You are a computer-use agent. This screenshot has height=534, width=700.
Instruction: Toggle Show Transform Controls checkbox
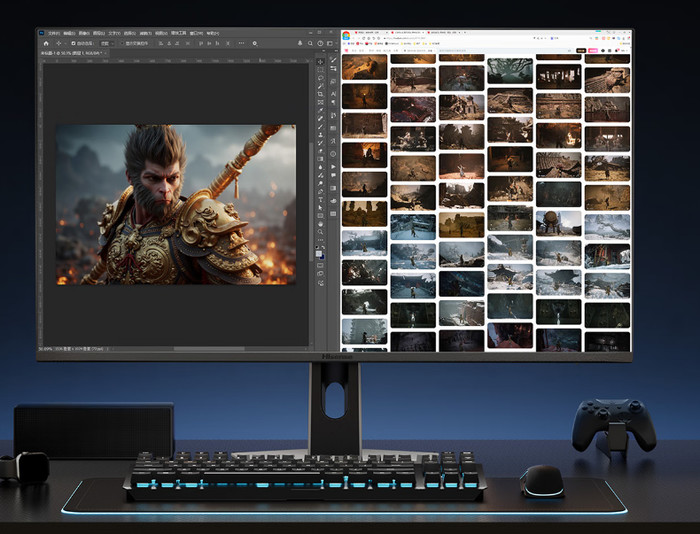click(121, 44)
